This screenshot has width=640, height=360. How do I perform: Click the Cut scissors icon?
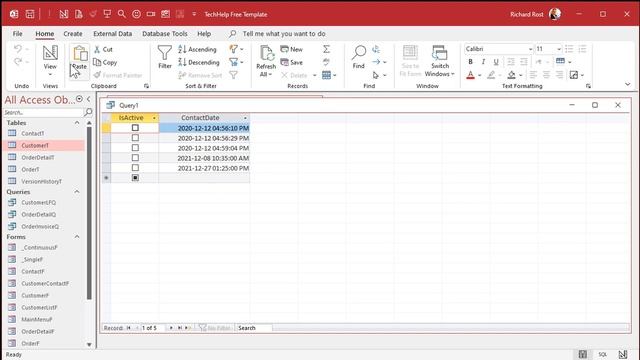[x=97, y=49]
